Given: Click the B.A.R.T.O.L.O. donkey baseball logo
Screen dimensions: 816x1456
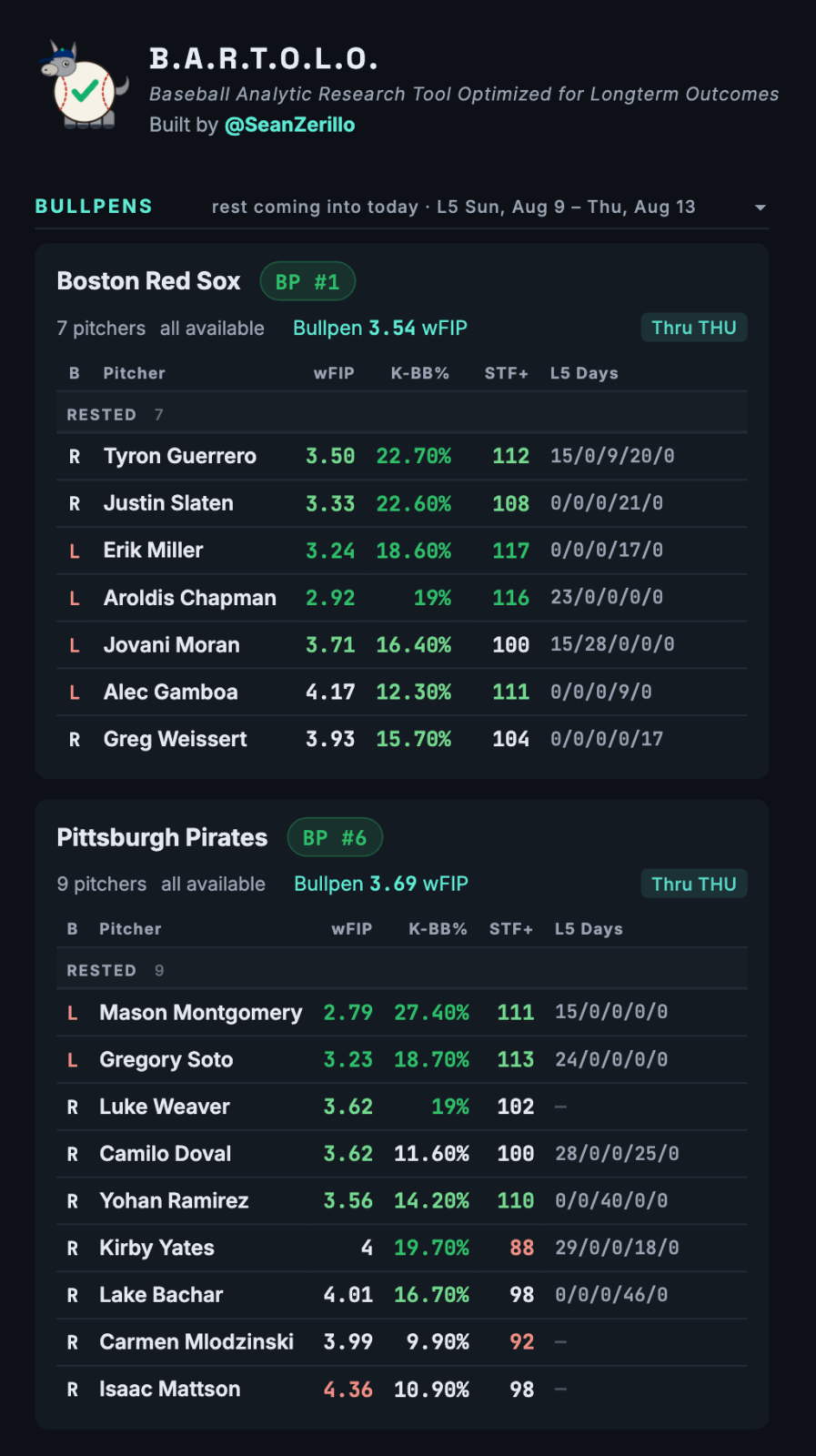Looking at the screenshot, I should (x=84, y=86).
